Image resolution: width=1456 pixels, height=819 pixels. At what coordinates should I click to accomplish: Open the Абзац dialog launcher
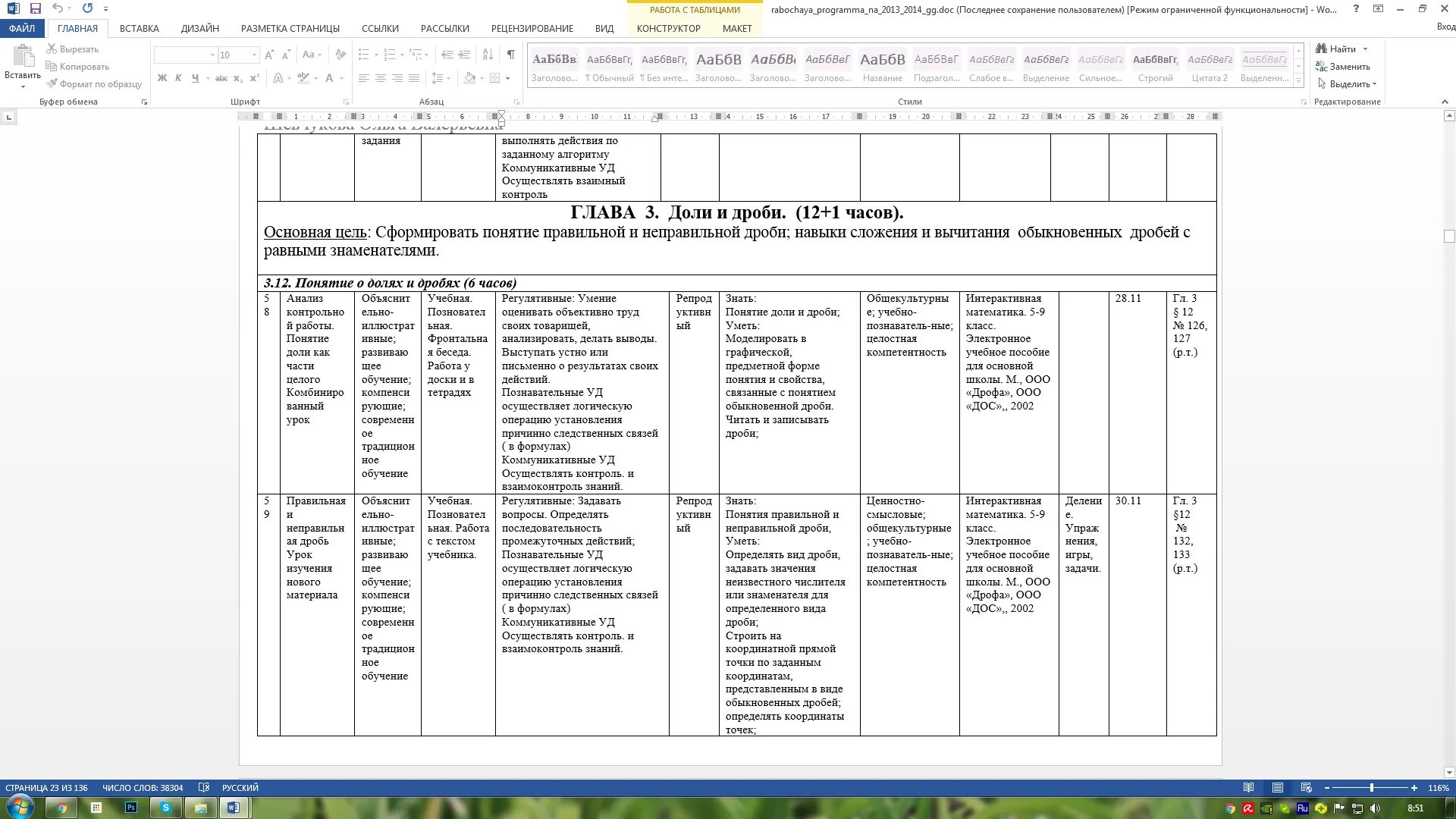click(x=517, y=102)
